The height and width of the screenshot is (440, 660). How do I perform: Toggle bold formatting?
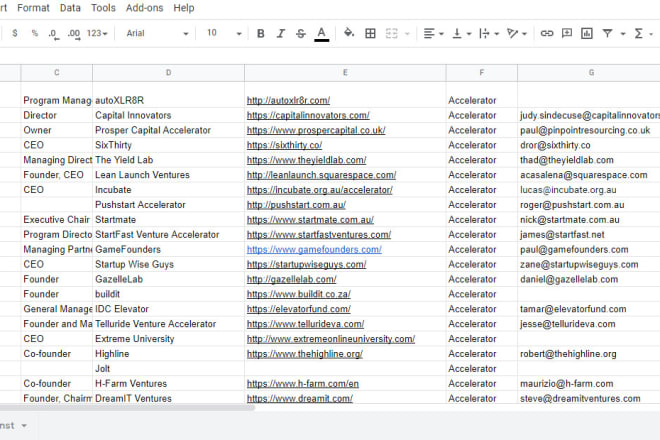(261, 33)
